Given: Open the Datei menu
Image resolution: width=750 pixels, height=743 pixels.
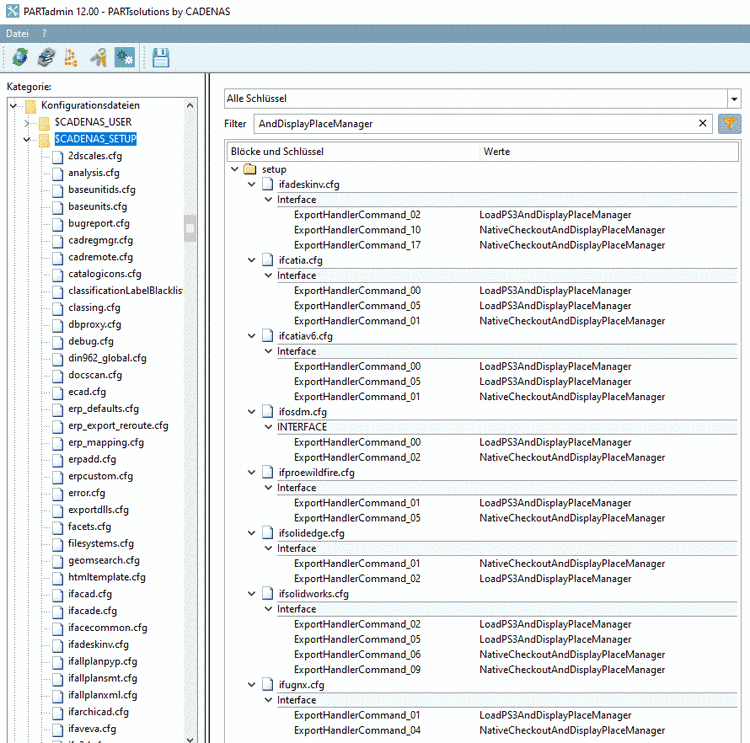Looking at the screenshot, I should click(x=17, y=33).
